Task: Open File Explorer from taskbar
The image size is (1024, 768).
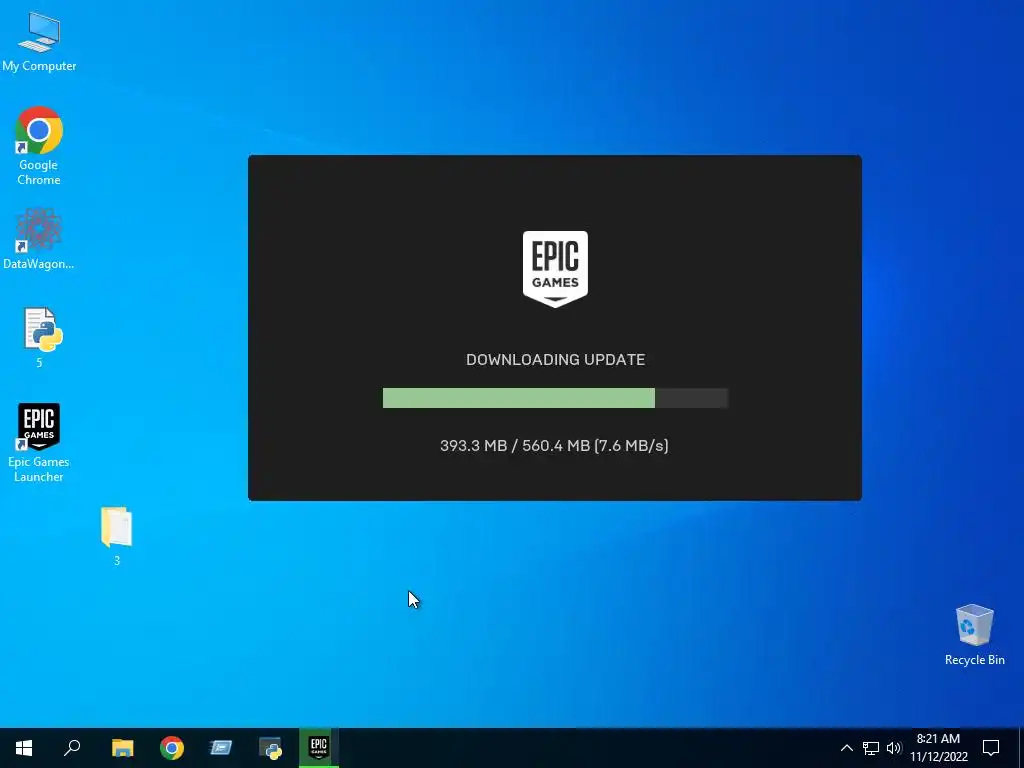Action: [x=122, y=748]
